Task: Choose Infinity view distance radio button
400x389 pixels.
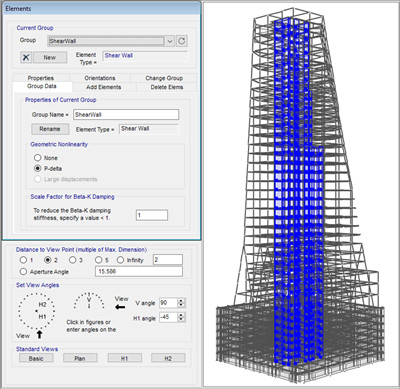Action: (x=120, y=260)
